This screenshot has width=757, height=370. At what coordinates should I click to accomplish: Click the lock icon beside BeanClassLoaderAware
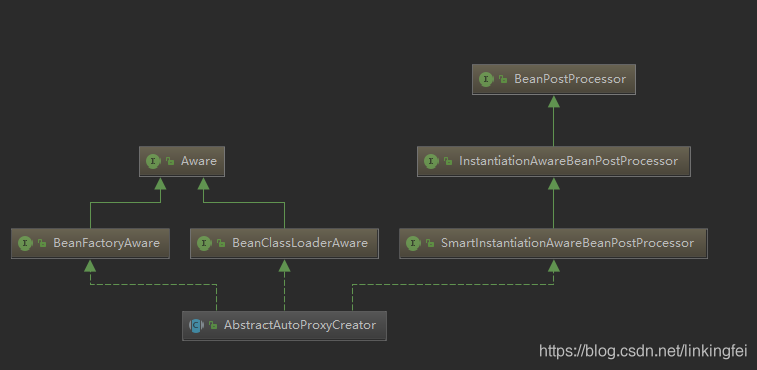[221, 244]
